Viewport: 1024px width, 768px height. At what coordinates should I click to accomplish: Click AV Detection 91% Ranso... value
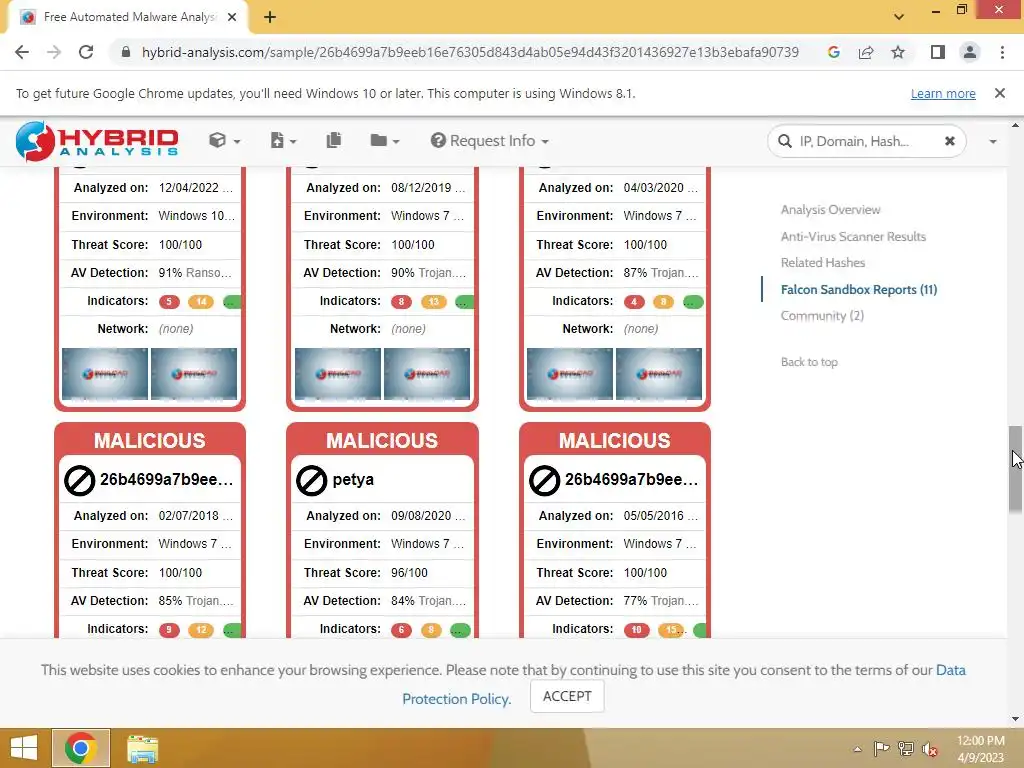tap(195, 273)
